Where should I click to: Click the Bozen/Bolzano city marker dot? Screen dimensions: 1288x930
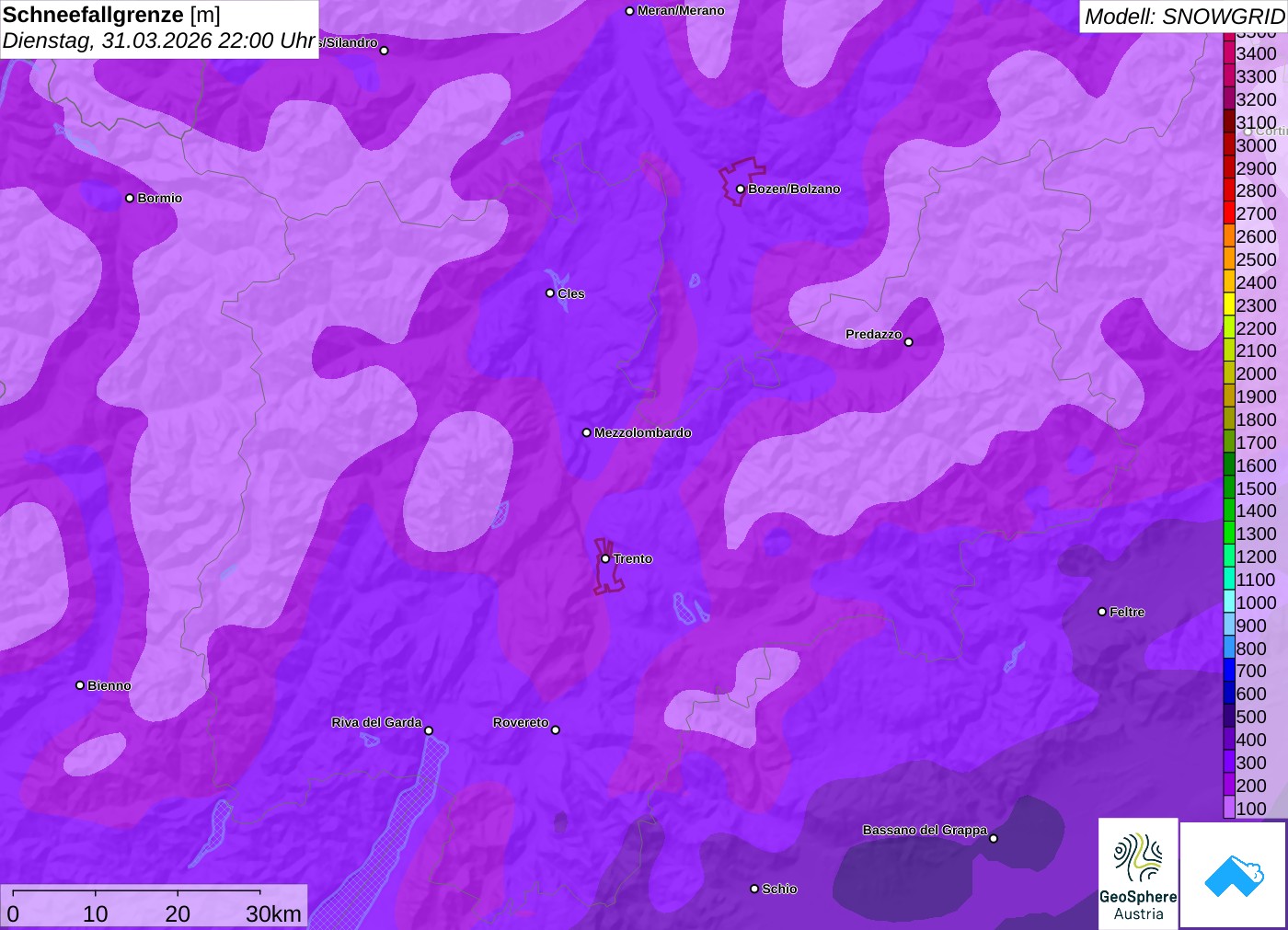pyautogui.click(x=740, y=189)
